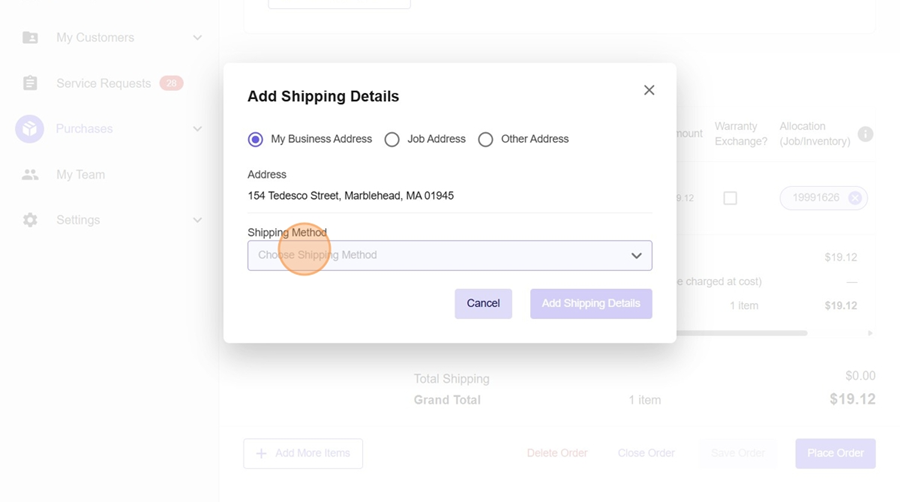This screenshot has width=900, height=502.
Task: Remove allocation tag 19991626
Action: tap(855, 198)
